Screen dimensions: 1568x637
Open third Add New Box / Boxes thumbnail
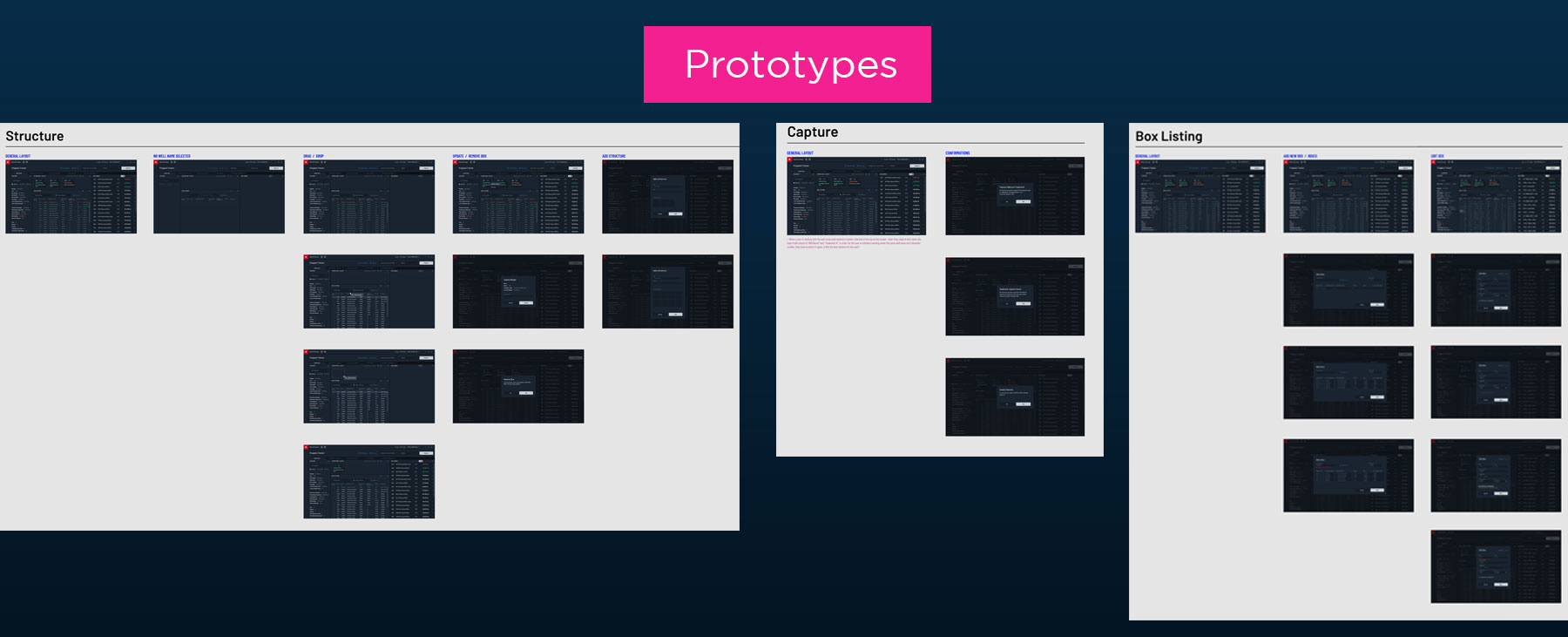click(x=1348, y=383)
